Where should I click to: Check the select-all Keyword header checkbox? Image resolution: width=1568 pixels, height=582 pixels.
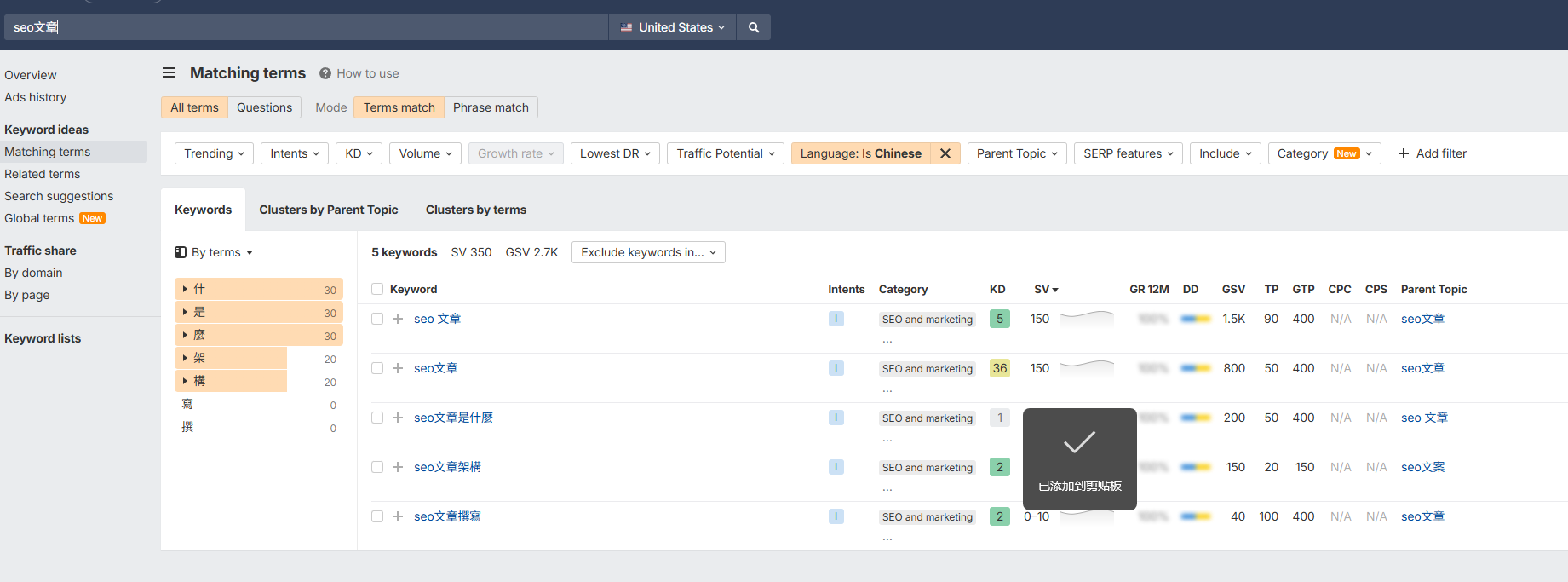point(377,289)
